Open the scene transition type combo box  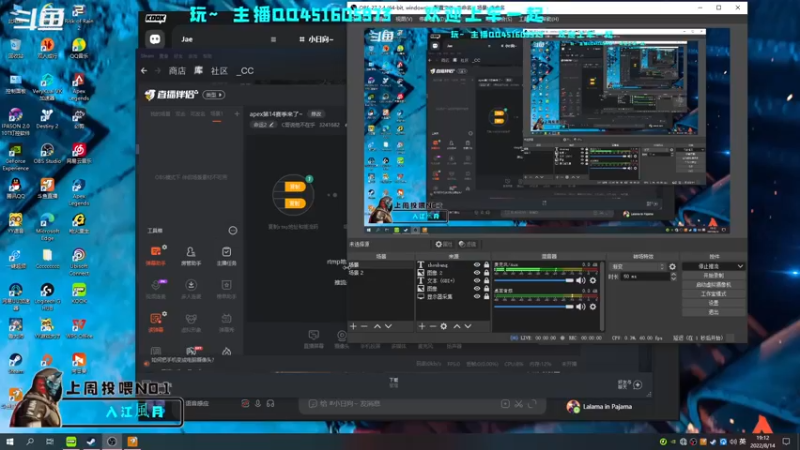pyautogui.click(x=638, y=266)
